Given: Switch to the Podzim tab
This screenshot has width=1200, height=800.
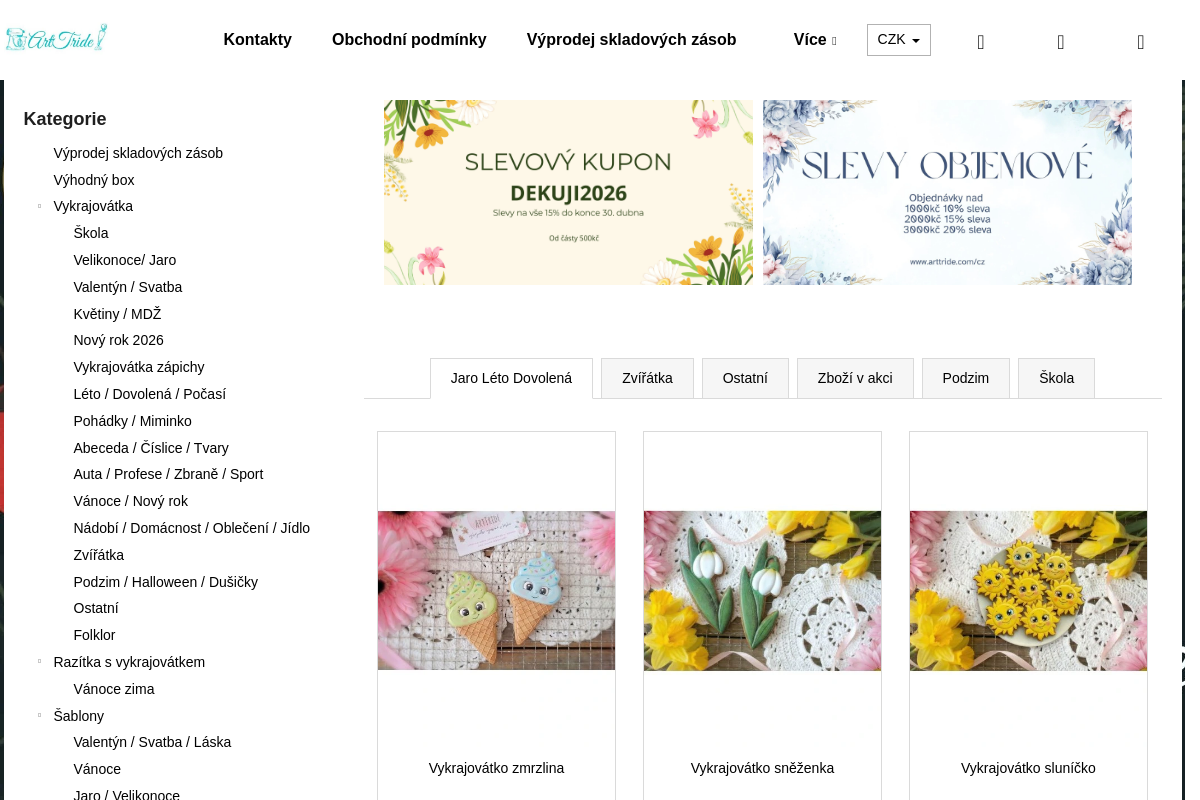Looking at the screenshot, I should coord(966,378).
